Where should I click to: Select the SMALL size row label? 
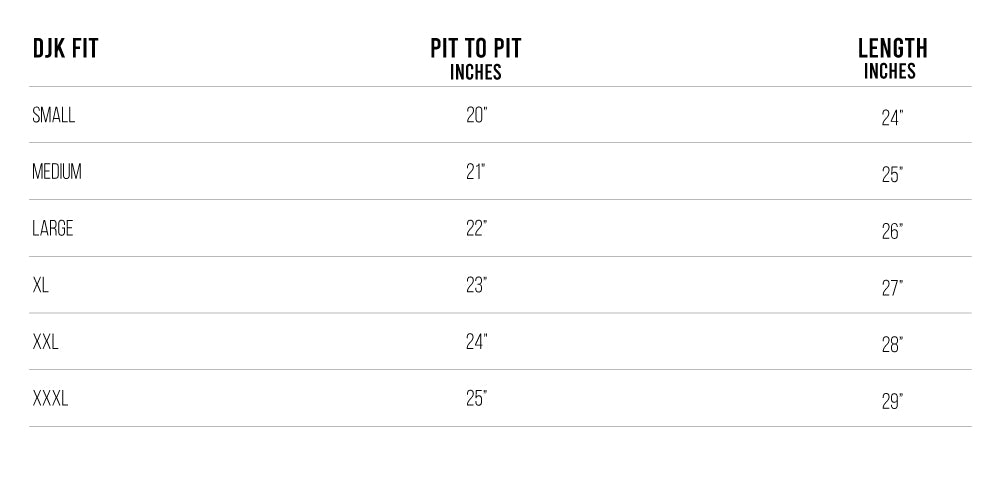pyautogui.click(x=54, y=115)
